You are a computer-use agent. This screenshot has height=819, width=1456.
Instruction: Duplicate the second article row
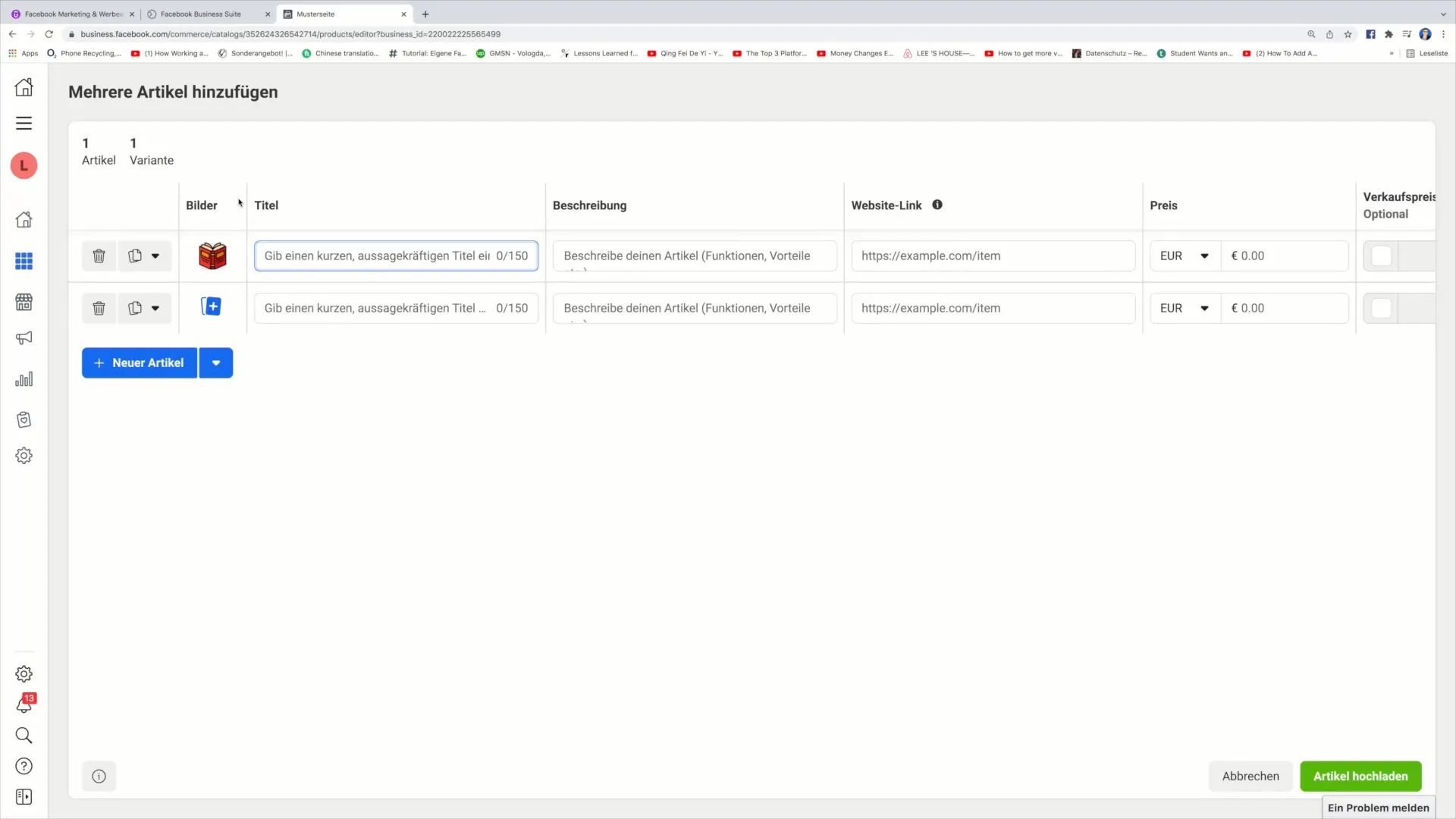[135, 308]
